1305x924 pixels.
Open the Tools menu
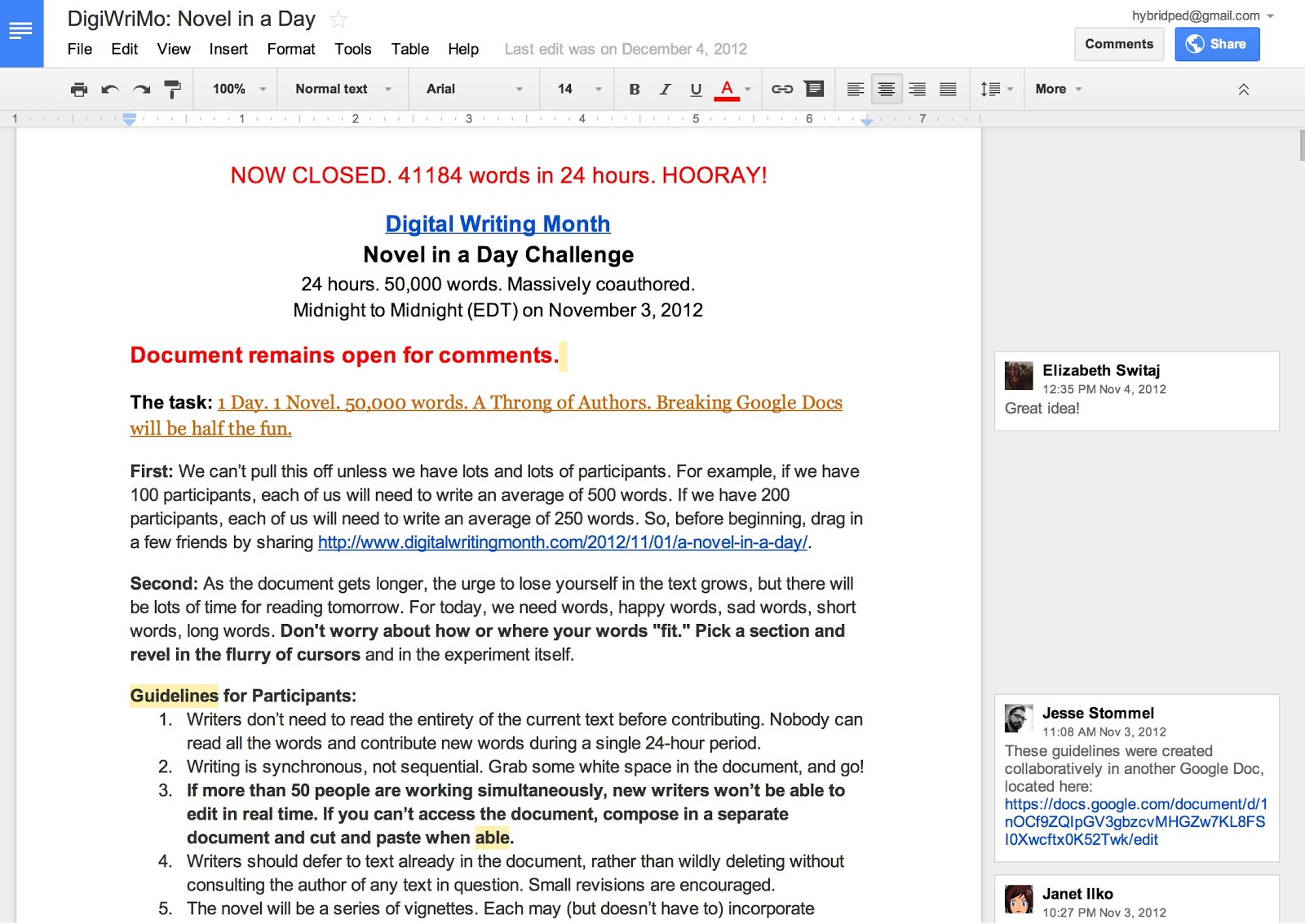point(353,49)
